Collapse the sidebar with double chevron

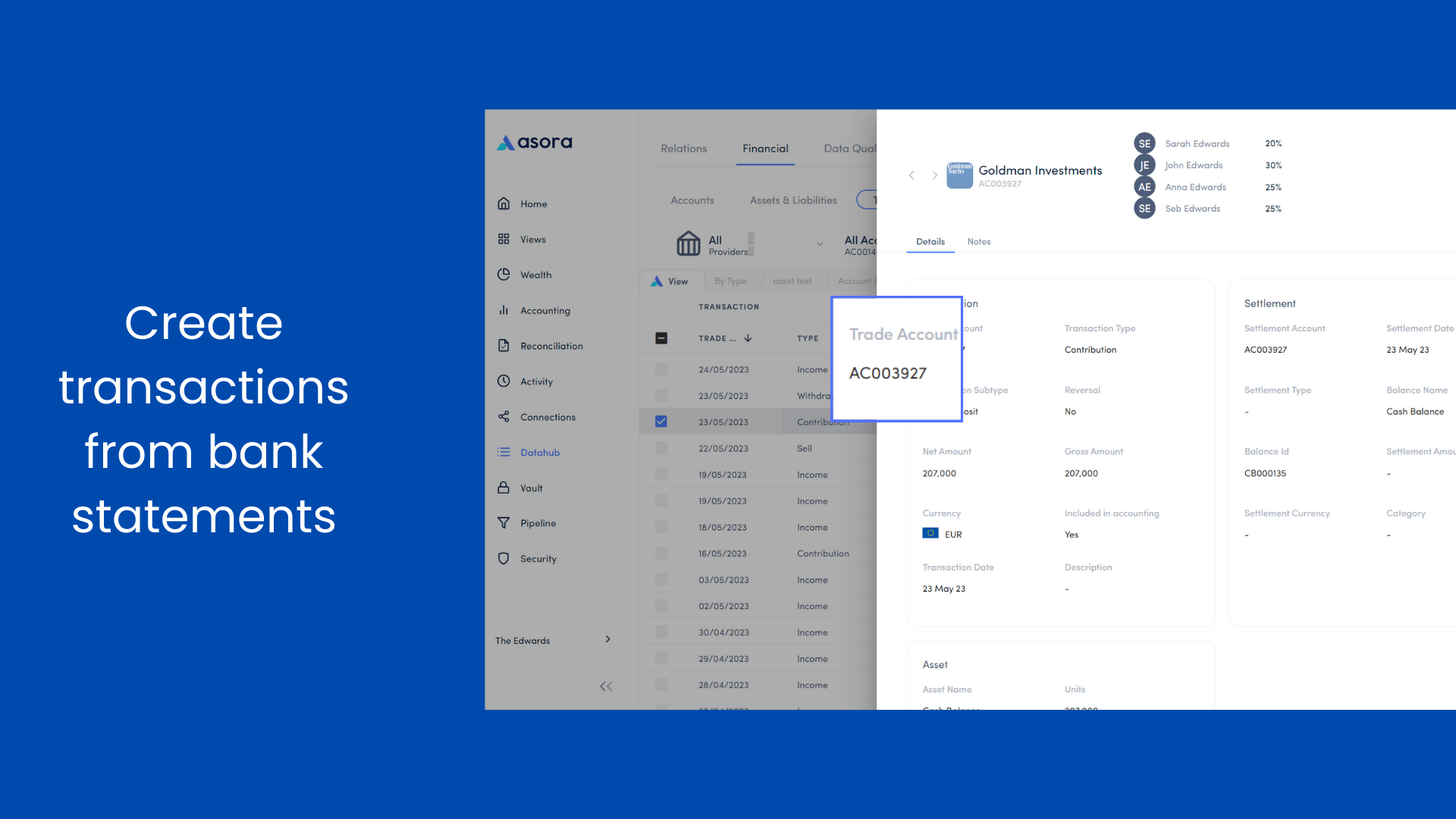(x=606, y=686)
